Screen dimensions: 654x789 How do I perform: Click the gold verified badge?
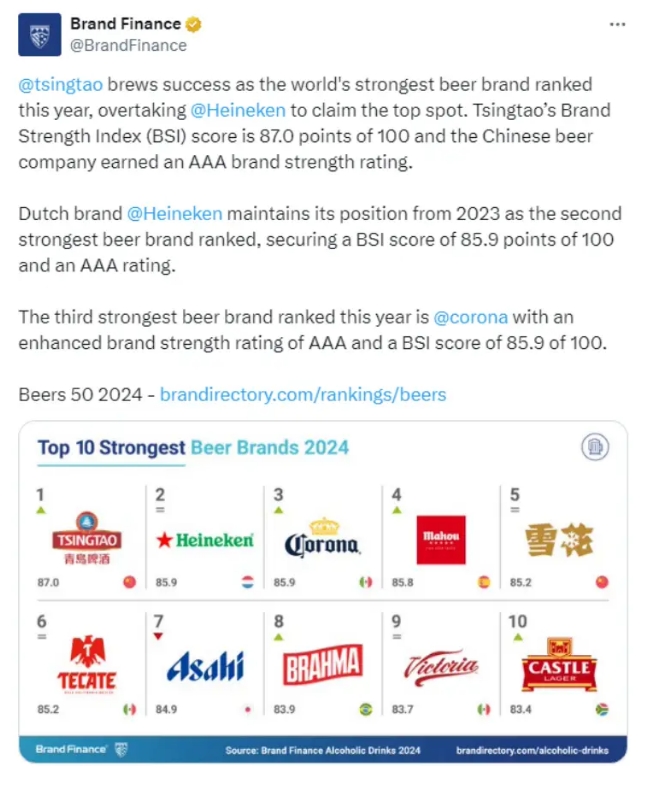[x=194, y=24]
